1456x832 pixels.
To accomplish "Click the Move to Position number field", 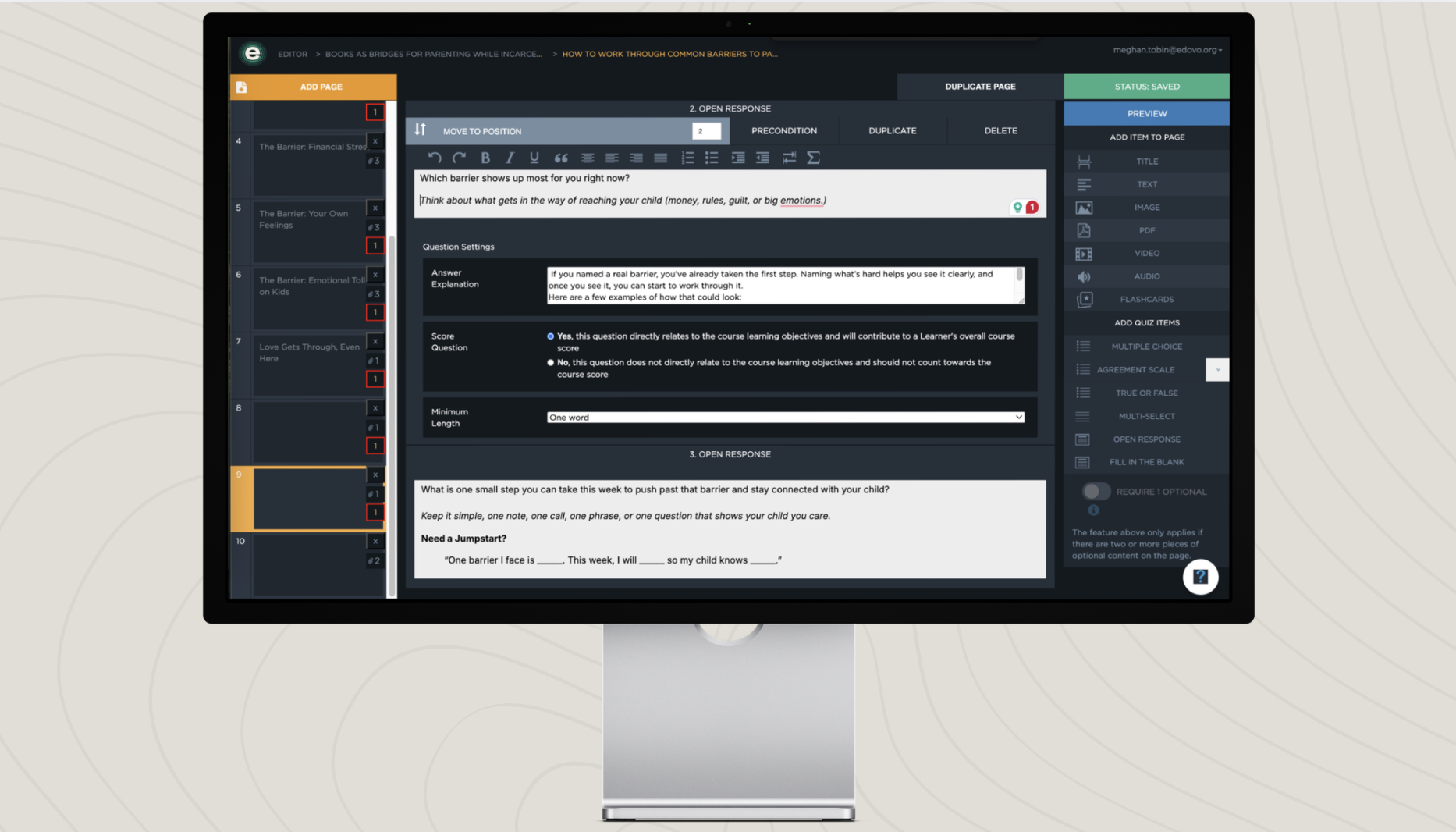I will [706, 131].
